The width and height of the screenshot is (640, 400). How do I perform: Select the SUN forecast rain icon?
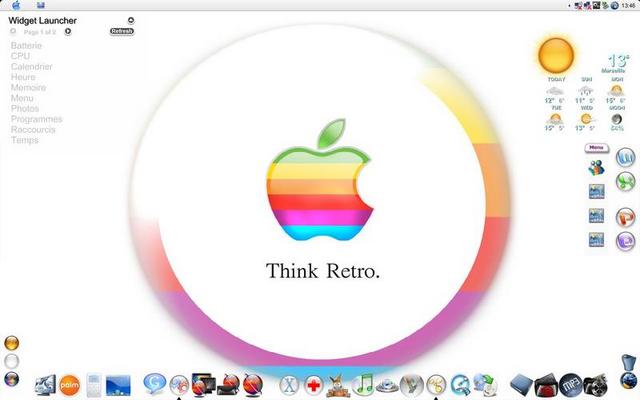coord(586,91)
